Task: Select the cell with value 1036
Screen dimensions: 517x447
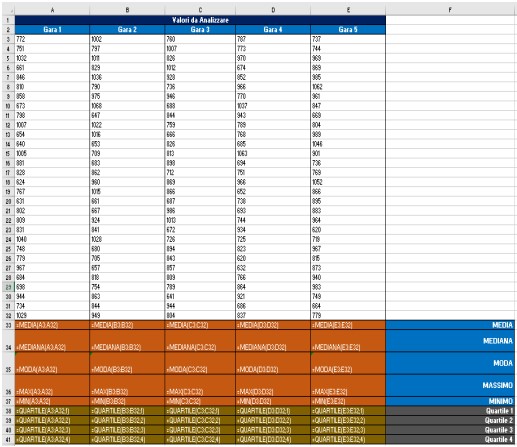Action: click(127, 77)
